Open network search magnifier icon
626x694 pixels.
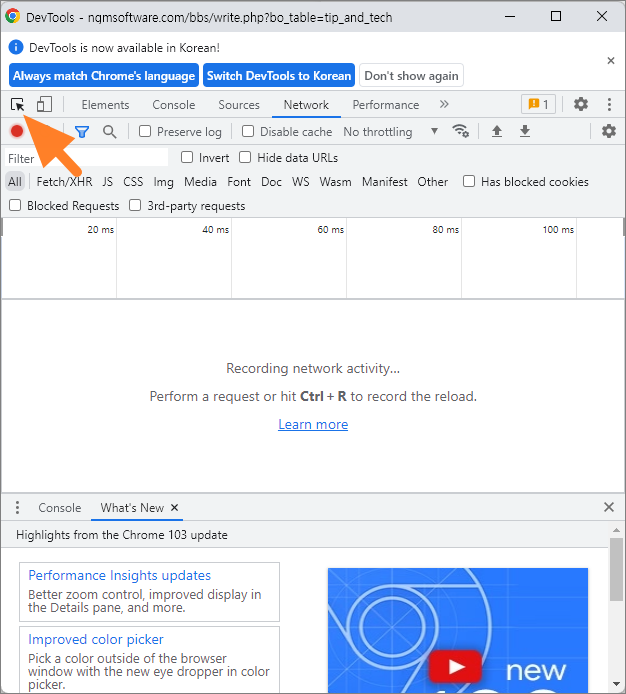(x=109, y=132)
